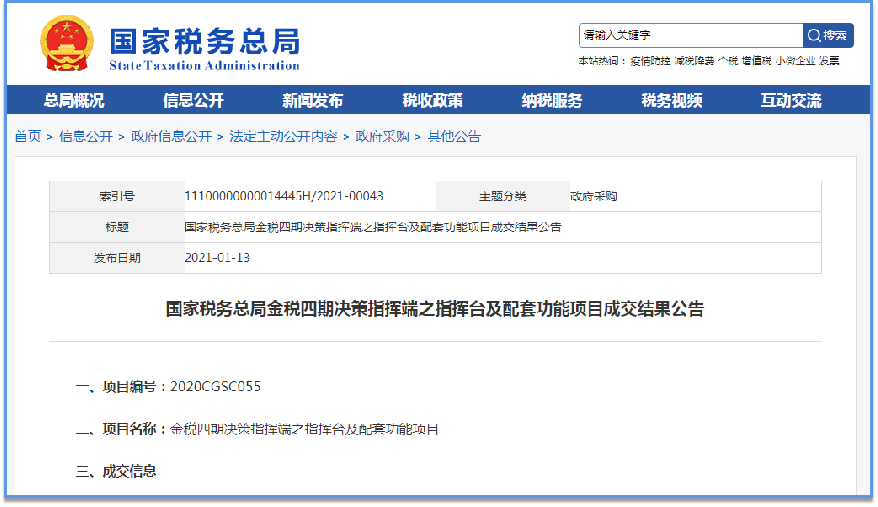Open hot word 疫情防控

pos(650,61)
